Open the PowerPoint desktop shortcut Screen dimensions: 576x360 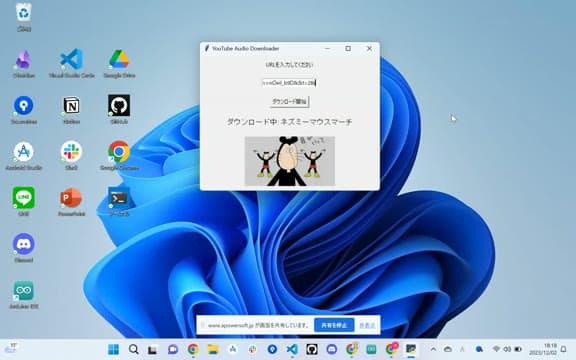[71, 201]
